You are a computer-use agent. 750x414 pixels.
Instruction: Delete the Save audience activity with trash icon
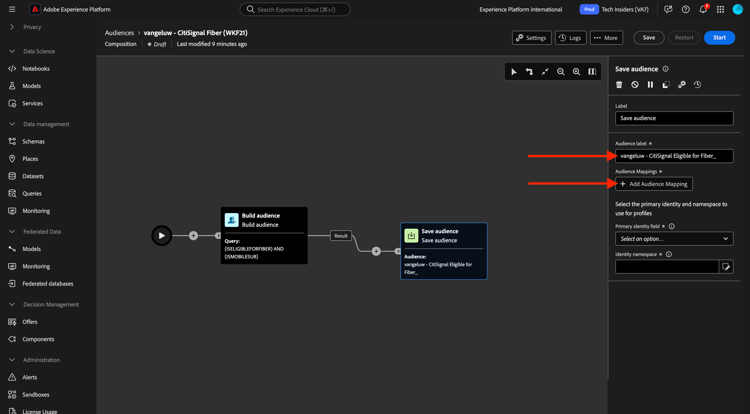pyautogui.click(x=619, y=85)
